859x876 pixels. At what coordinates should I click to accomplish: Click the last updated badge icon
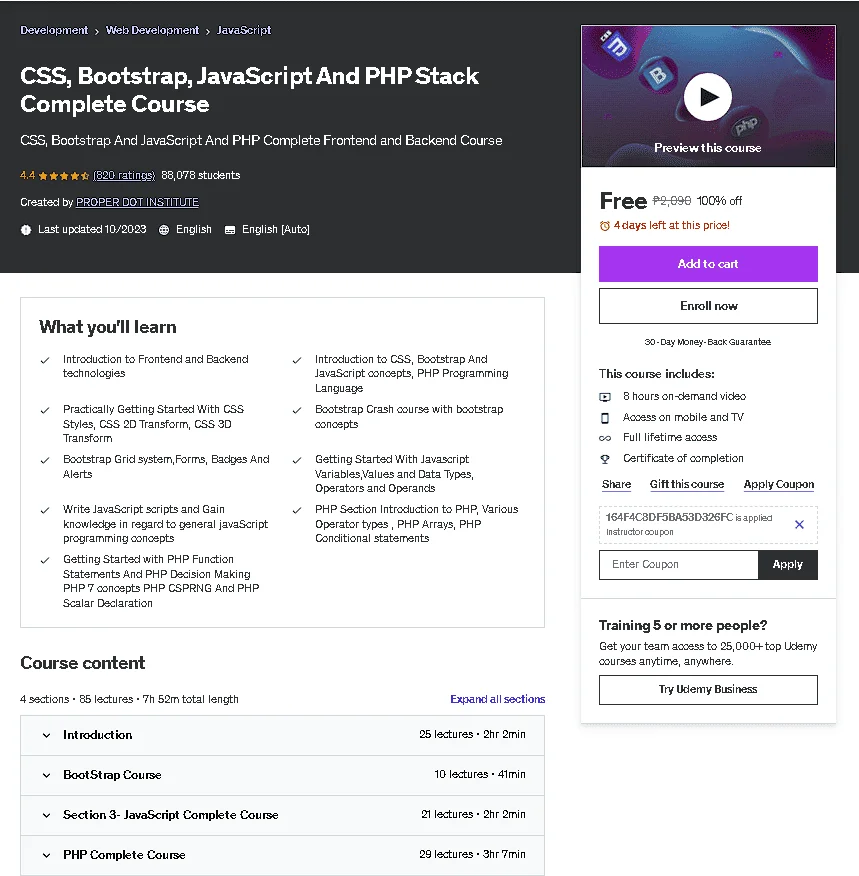[26, 230]
